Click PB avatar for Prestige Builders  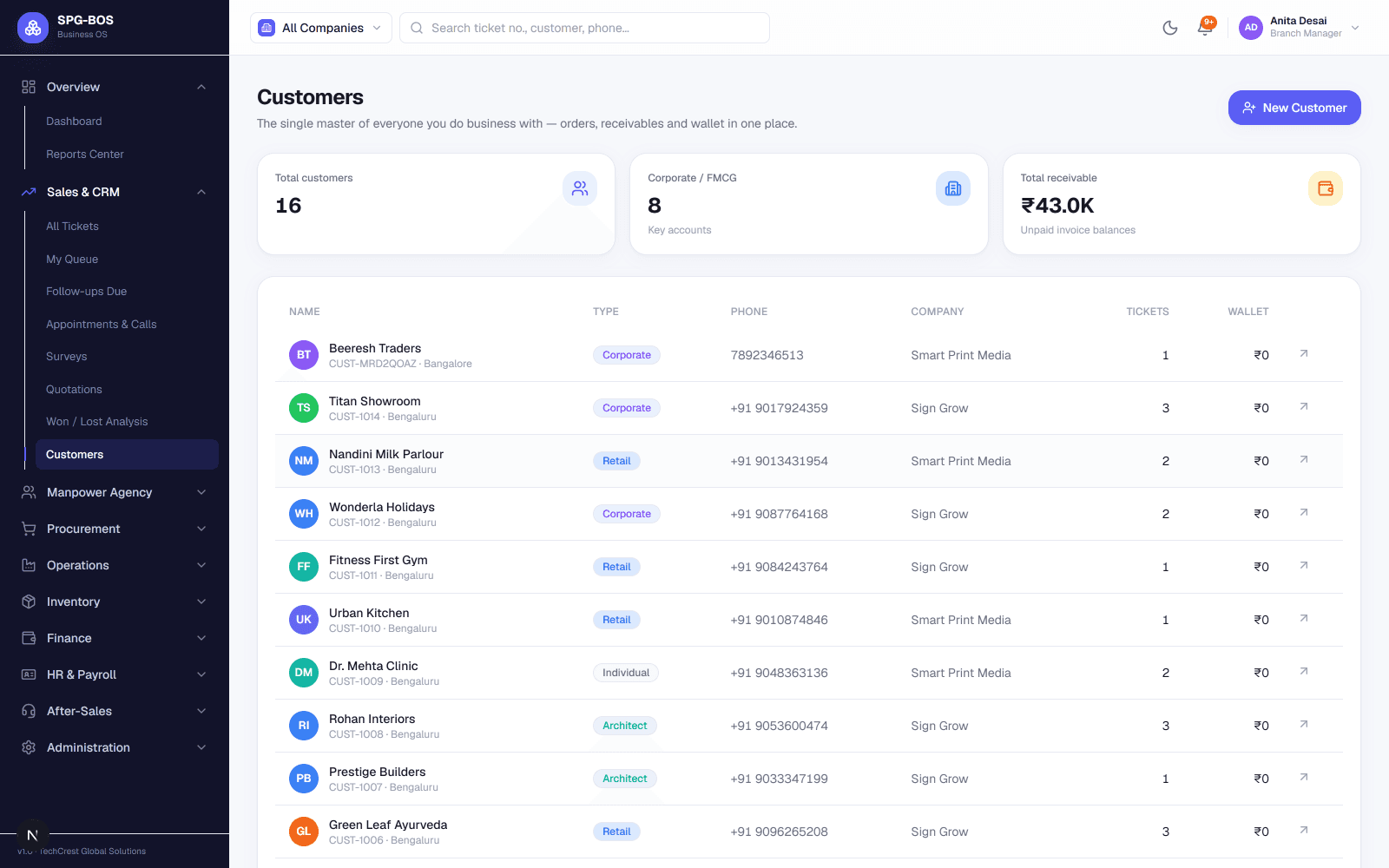coord(304,779)
